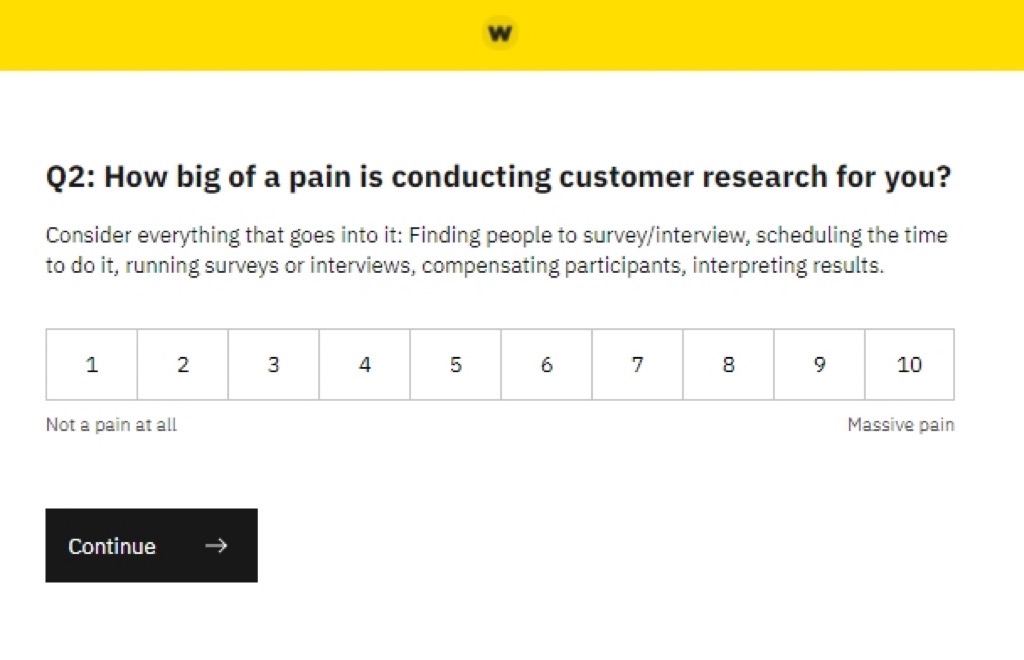Select rating 7 on the scale
This screenshot has height=660, width=1024.
[638, 365]
